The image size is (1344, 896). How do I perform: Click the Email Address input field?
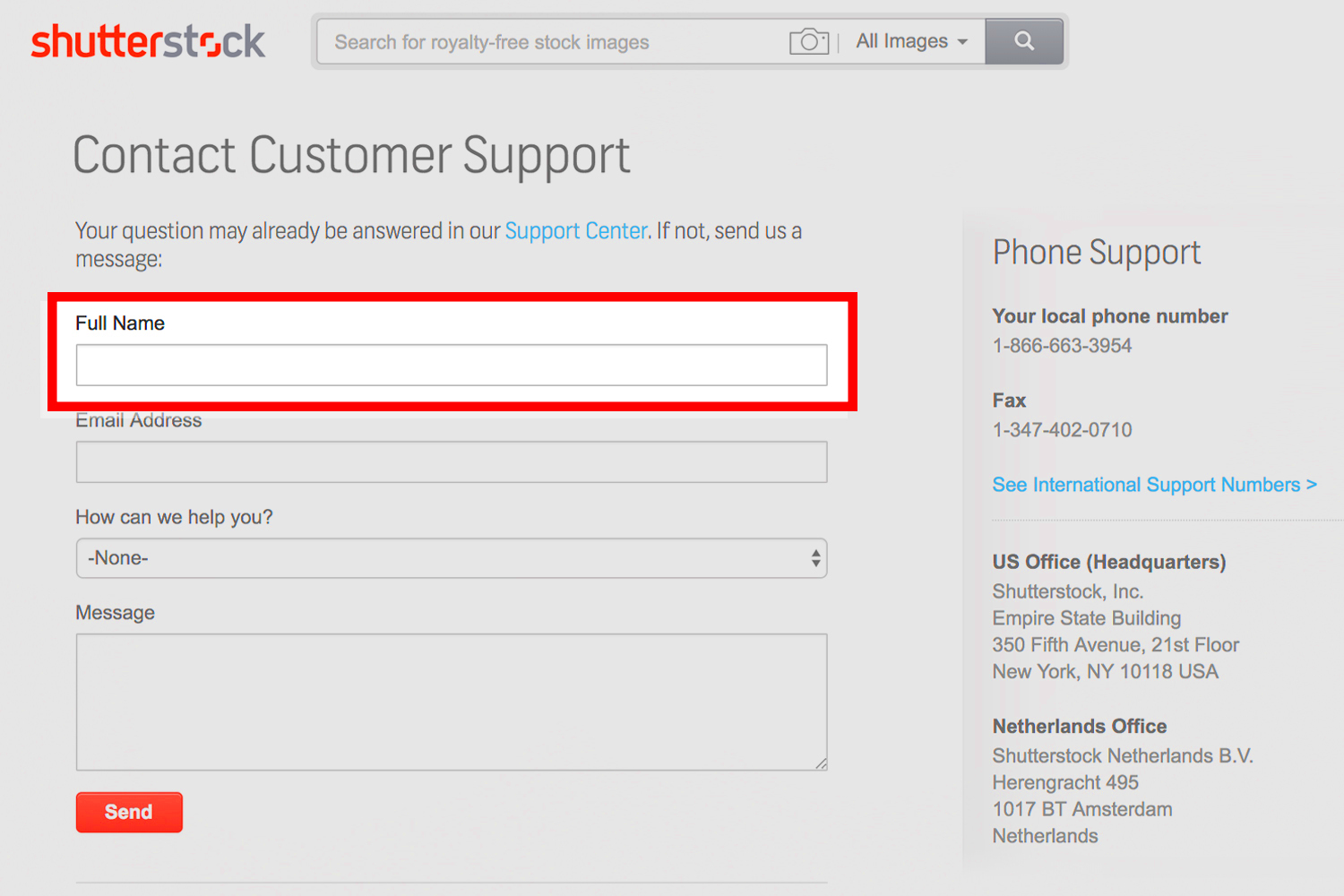pyautogui.click(x=451, y=461)
